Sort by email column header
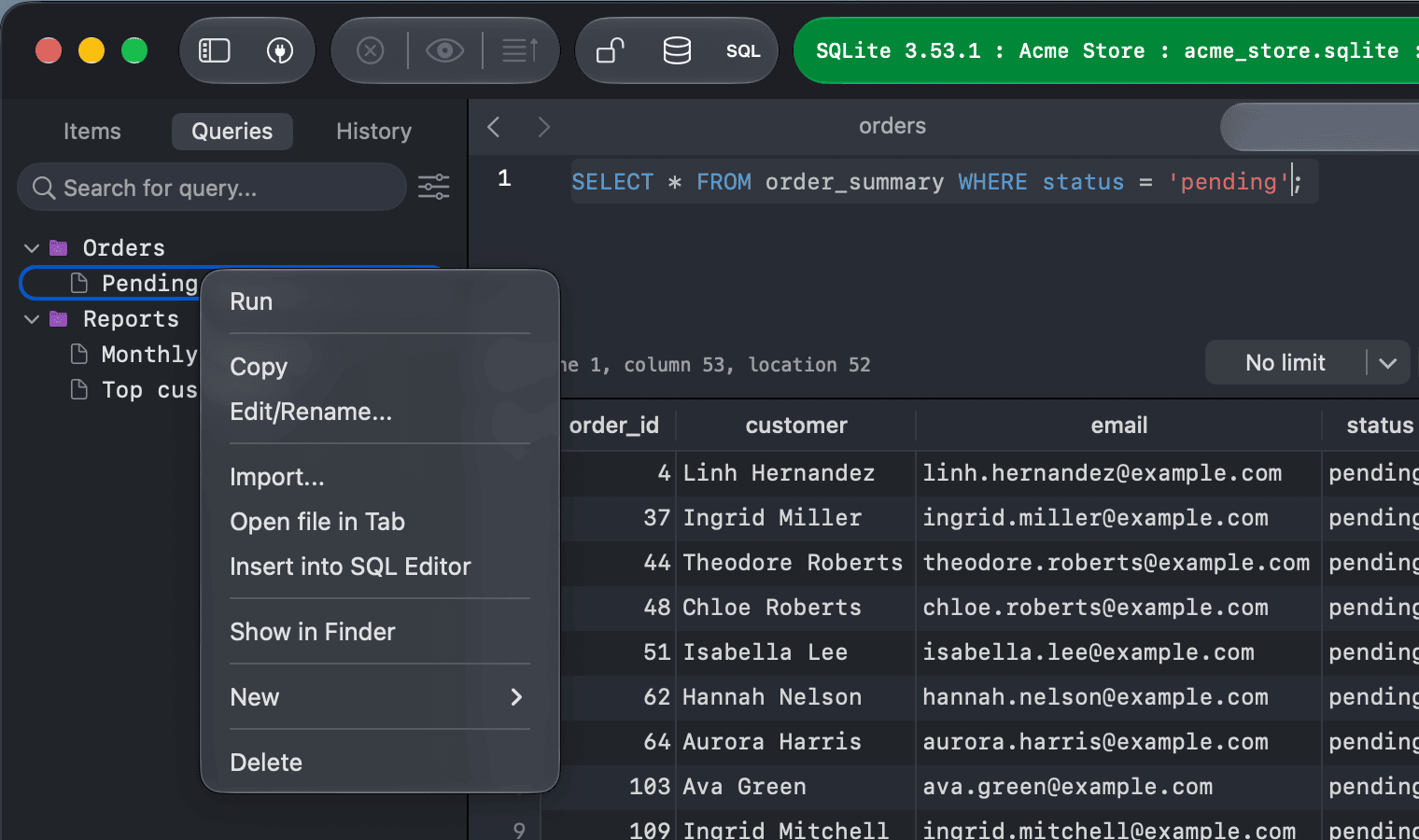Screen dimensions: 1419x840 pos(1119,426)
